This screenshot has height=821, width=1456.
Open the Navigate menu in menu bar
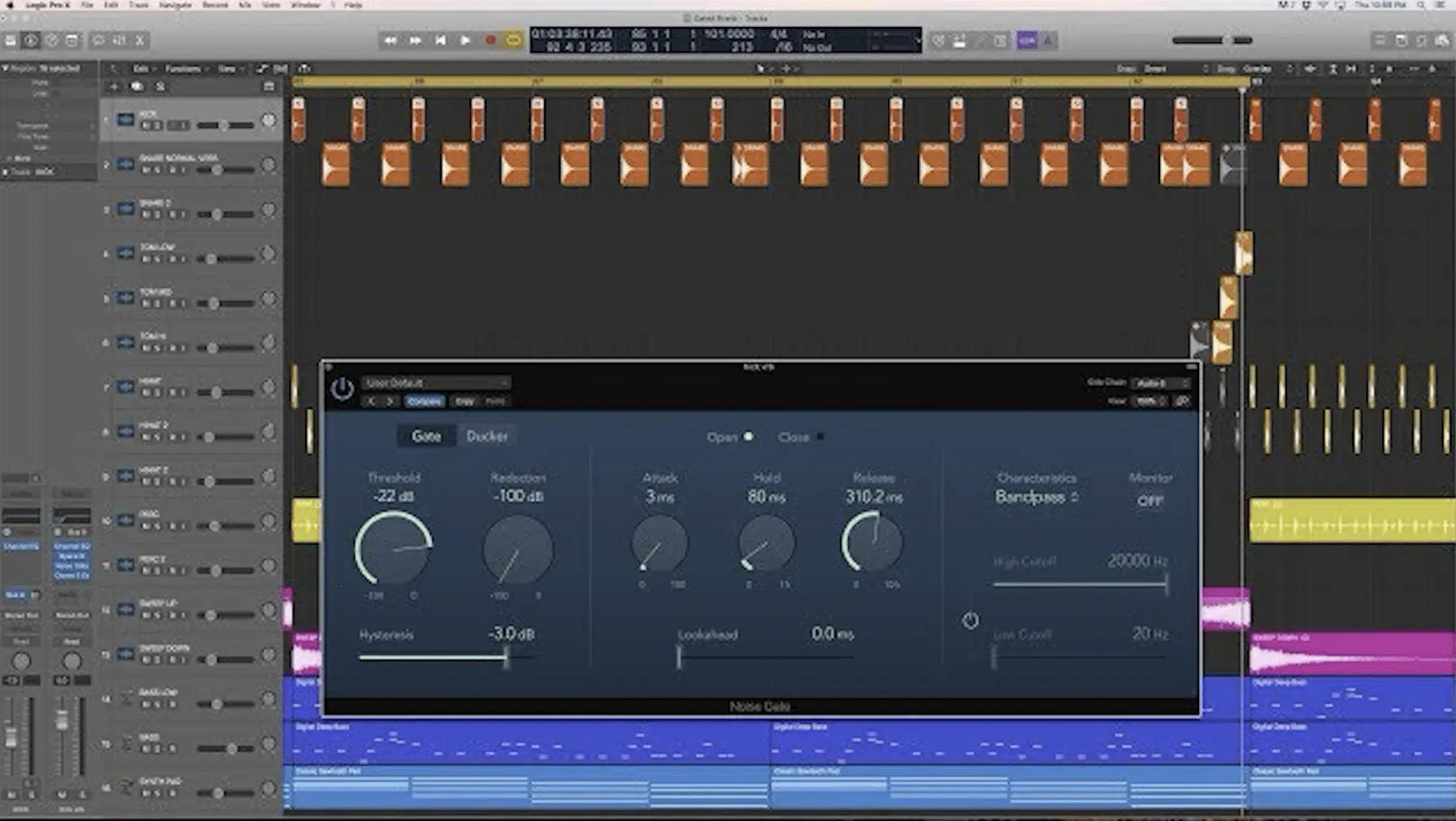pos(175,5)
